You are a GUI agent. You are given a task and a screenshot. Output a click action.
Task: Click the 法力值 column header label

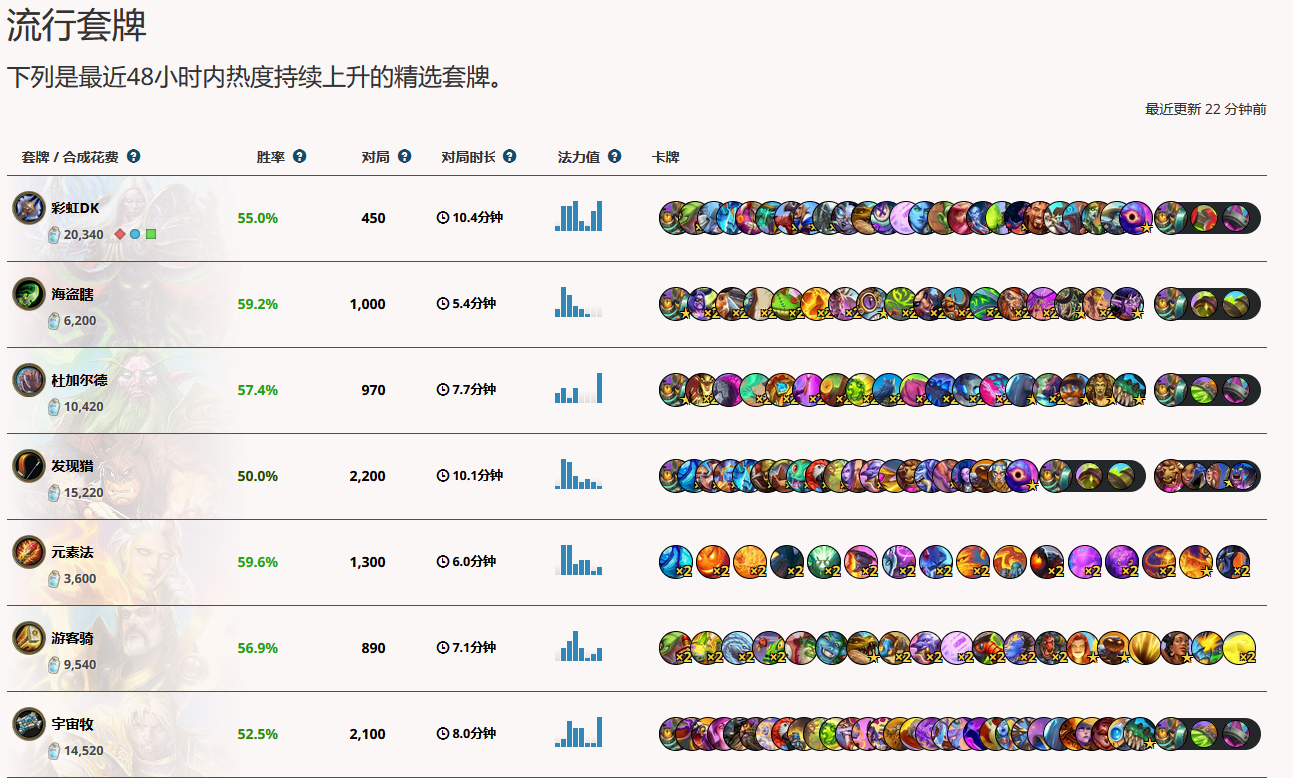point(579,157)
